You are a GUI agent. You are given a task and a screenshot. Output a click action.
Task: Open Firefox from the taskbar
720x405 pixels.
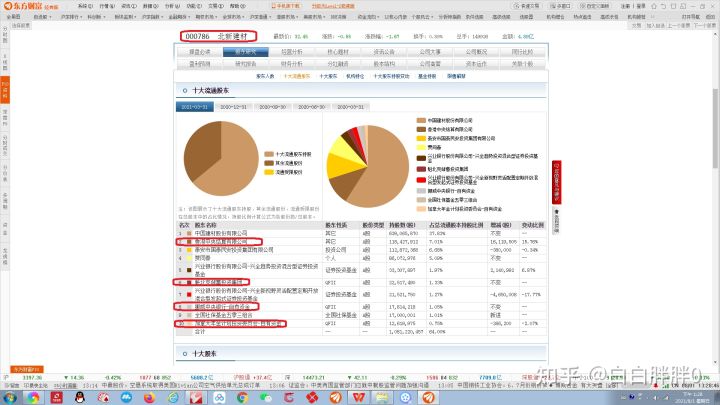tap(149, 397)
